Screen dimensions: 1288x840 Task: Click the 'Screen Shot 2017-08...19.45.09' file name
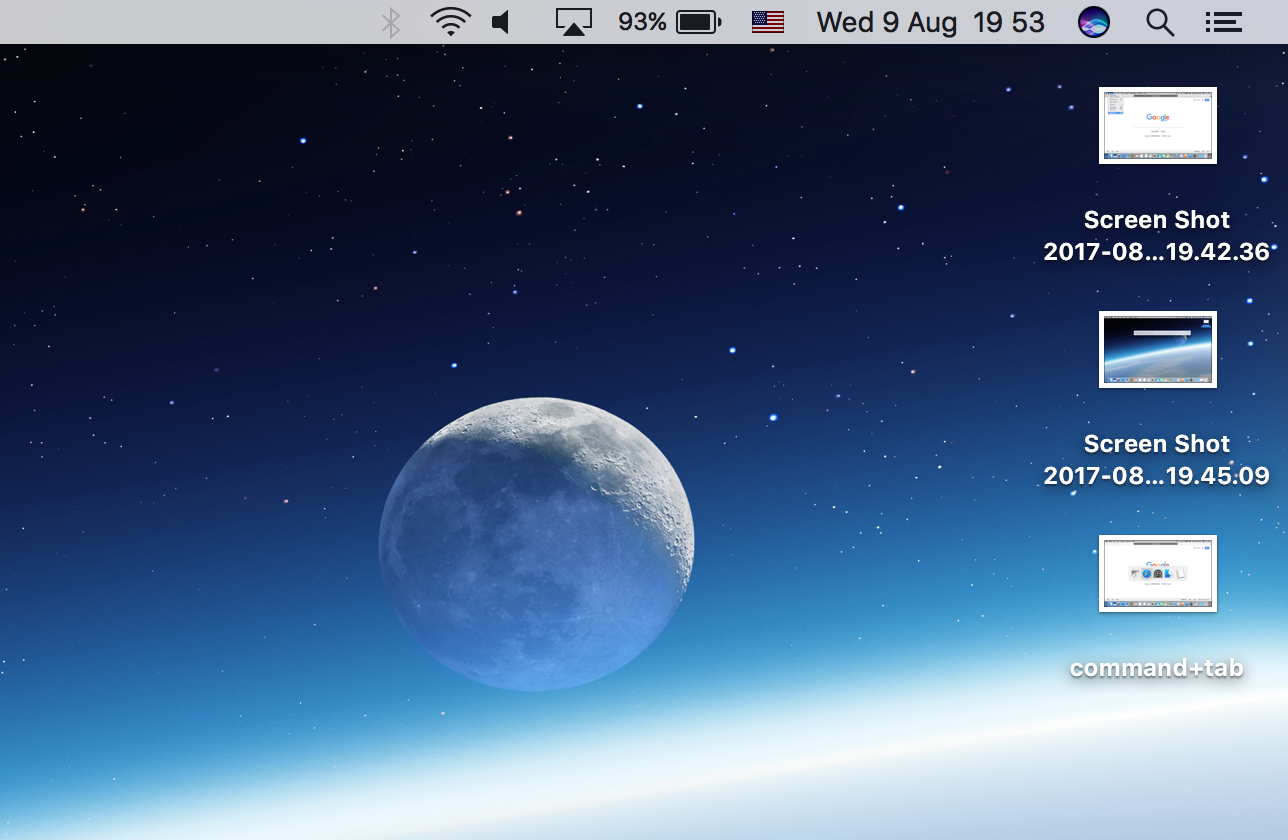1157,460
